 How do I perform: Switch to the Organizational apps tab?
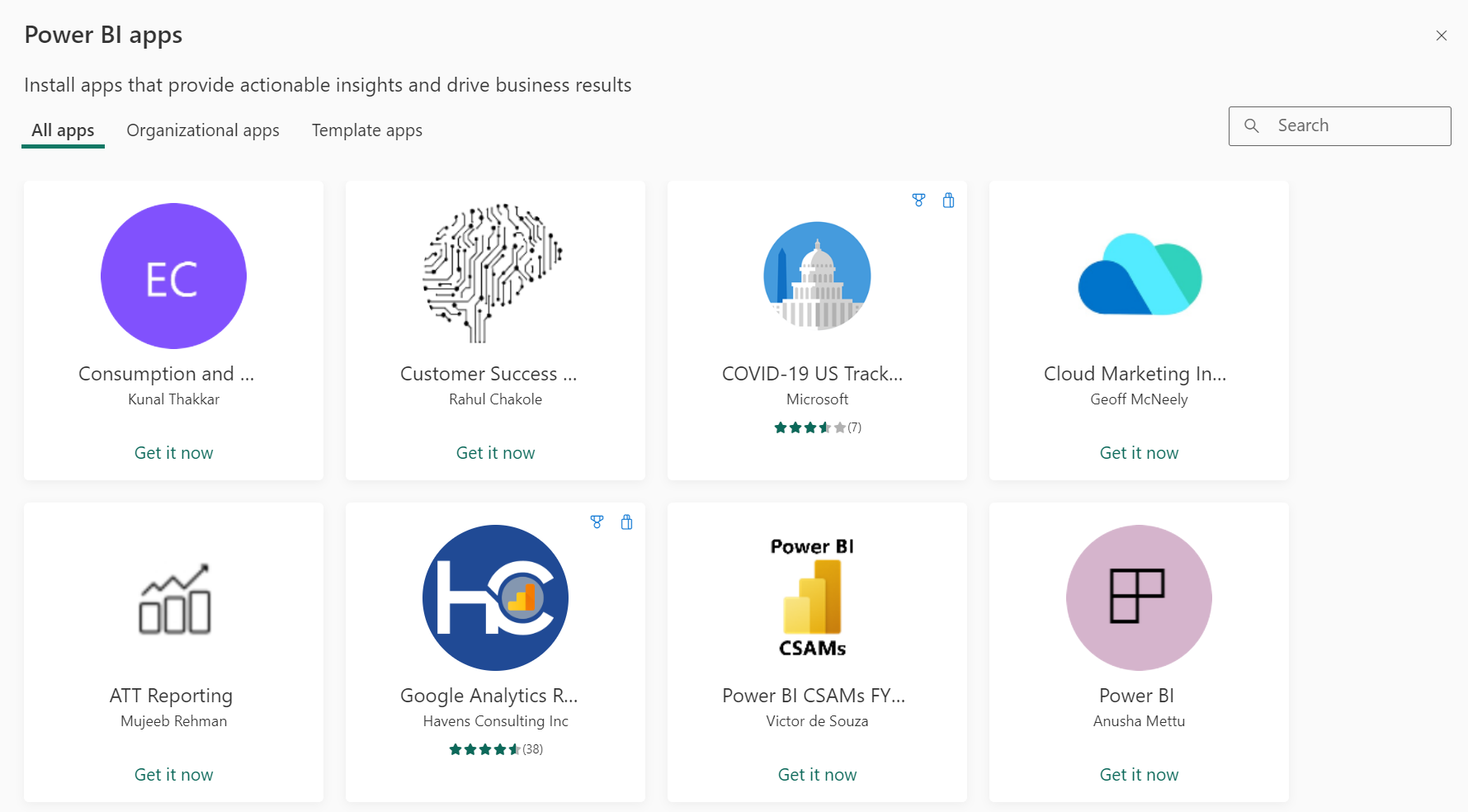203,130
